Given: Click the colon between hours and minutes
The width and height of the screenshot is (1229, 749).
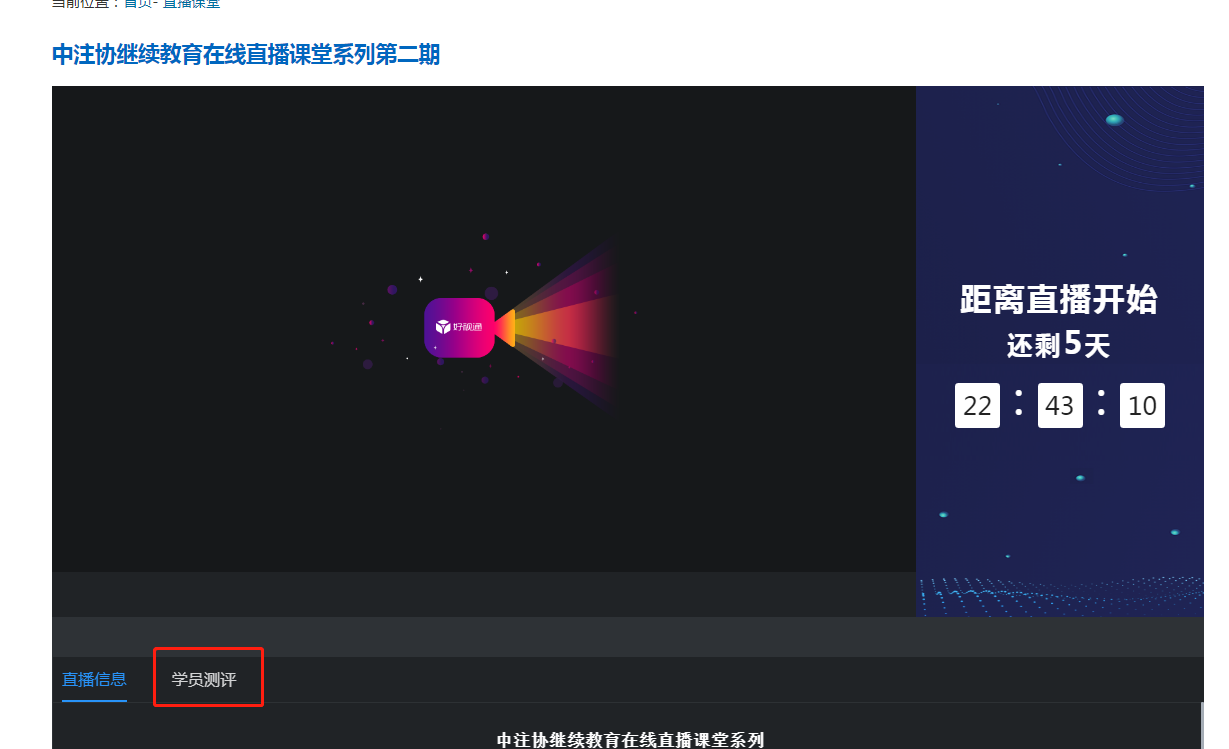Looking at the screenshot, I should [1018, 404].
